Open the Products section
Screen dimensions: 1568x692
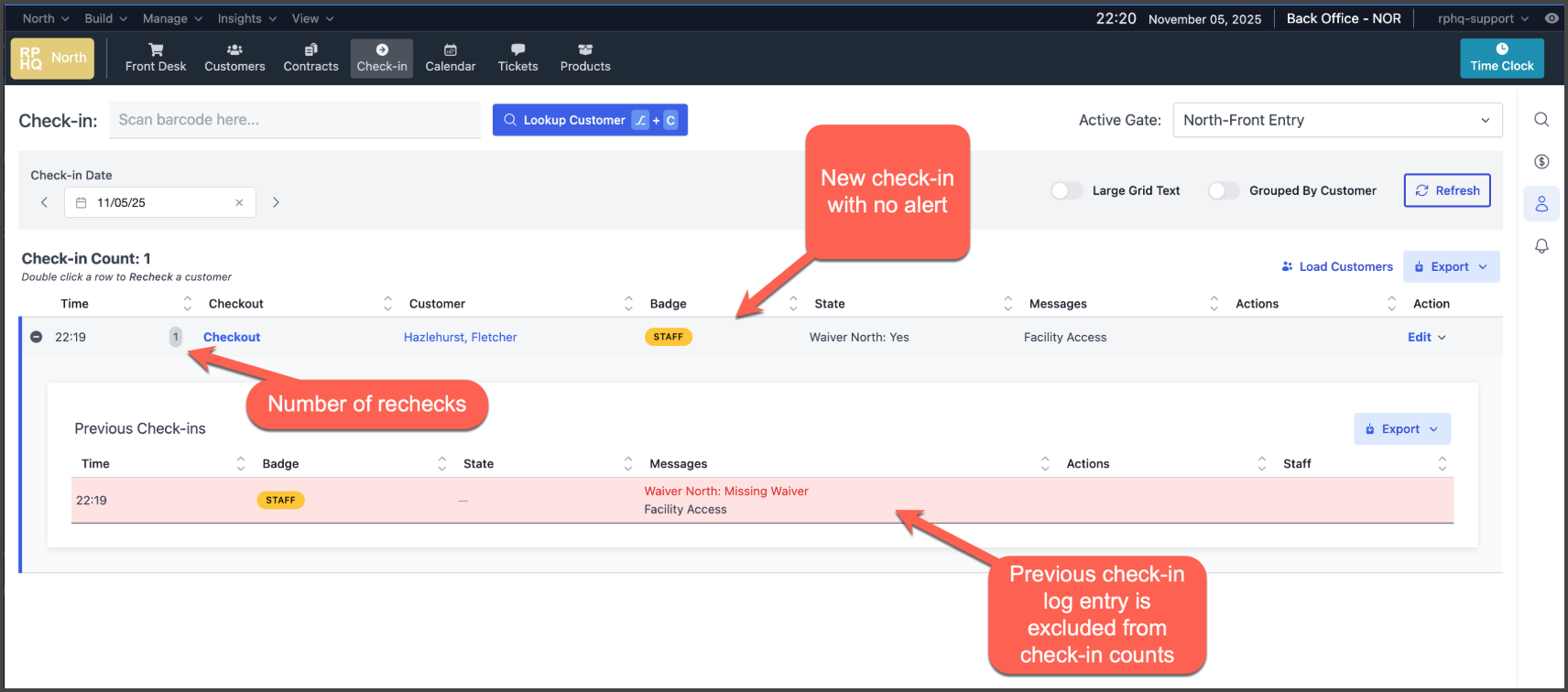(585, 58)
